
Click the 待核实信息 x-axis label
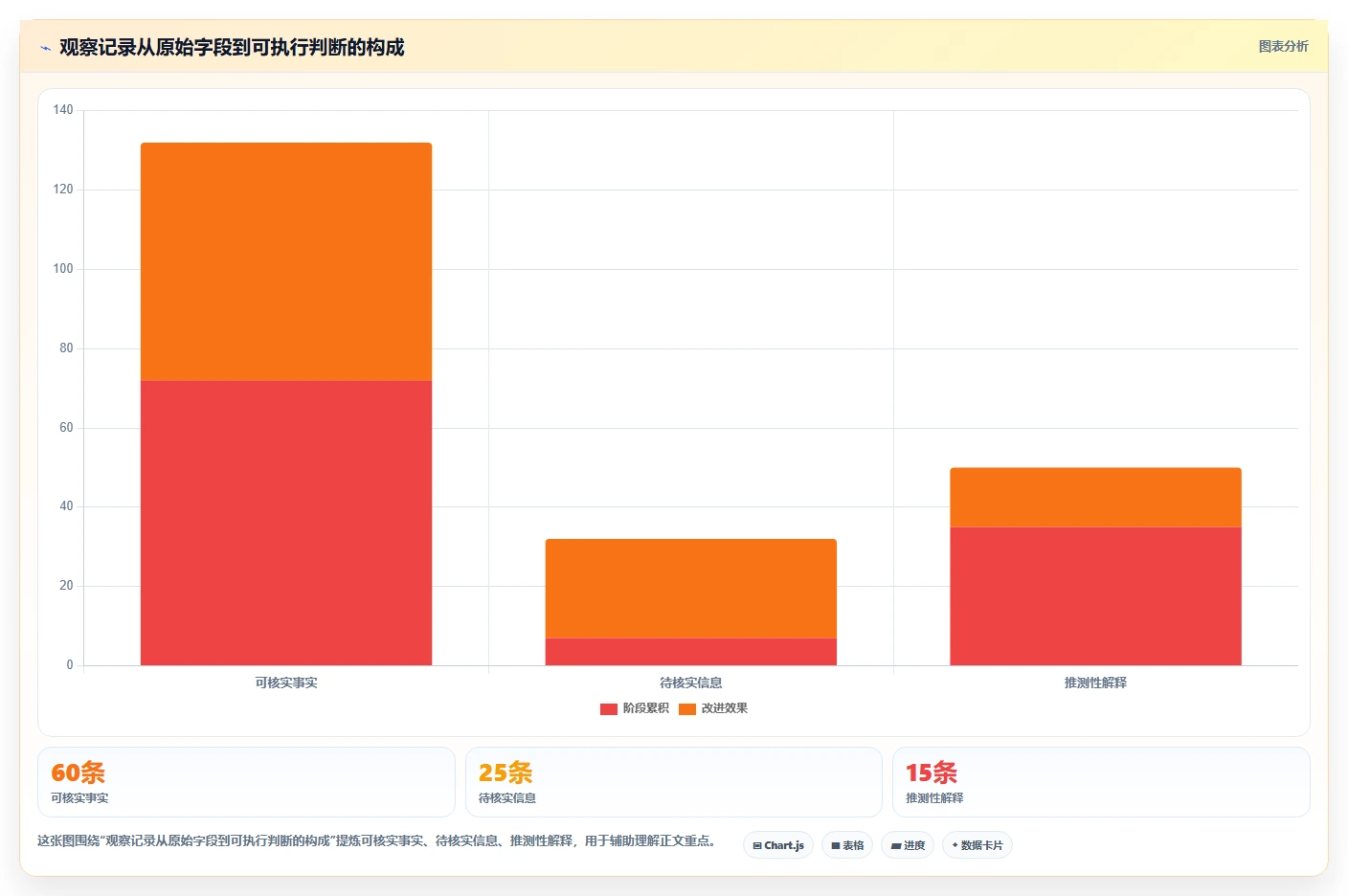[691, 683]
